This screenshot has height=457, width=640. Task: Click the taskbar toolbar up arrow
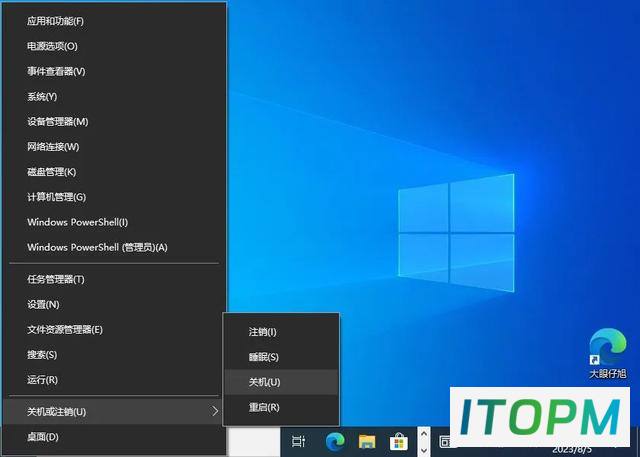[424, 434]
